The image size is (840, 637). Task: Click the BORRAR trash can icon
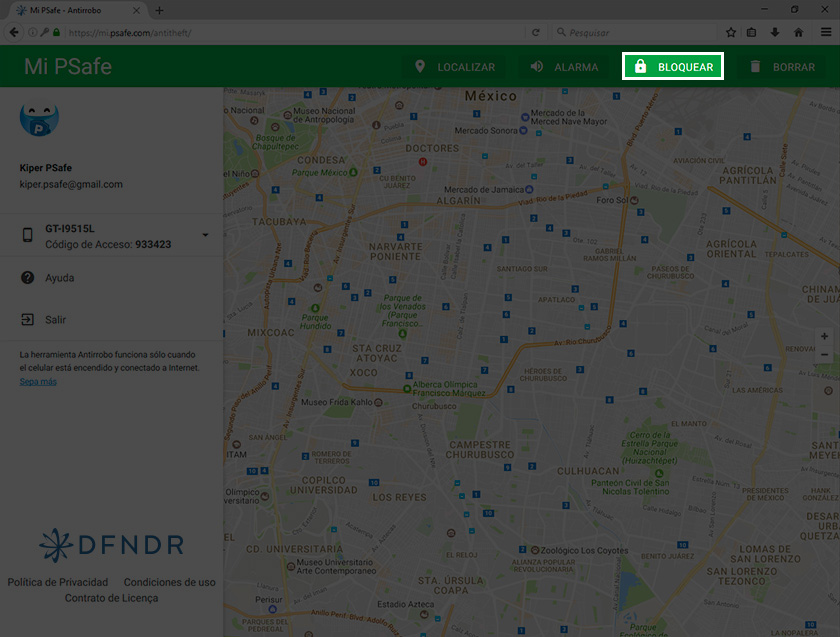click(x=755, y=67)
